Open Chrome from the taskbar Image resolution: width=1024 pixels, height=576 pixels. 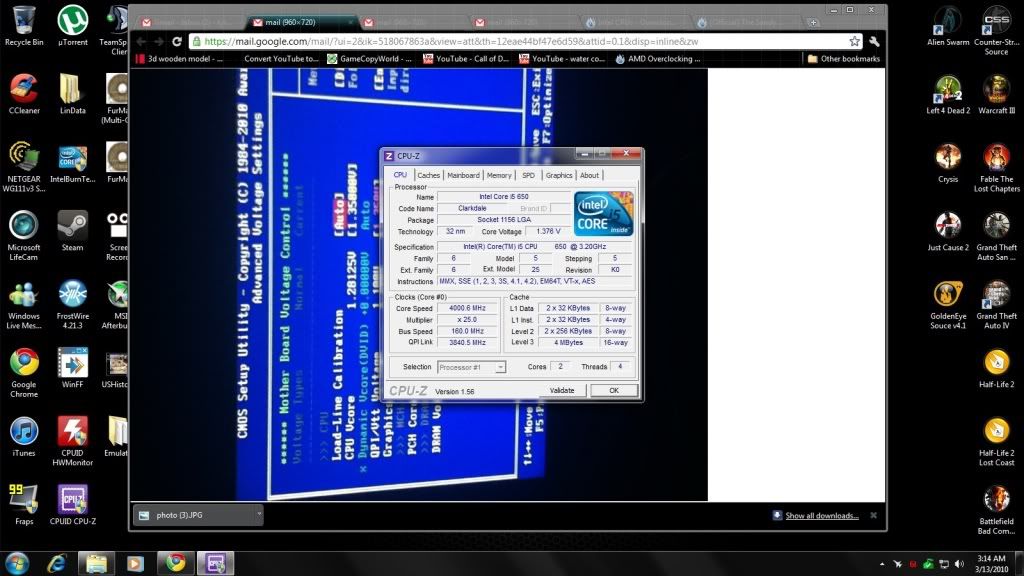[x=176, y=563]
